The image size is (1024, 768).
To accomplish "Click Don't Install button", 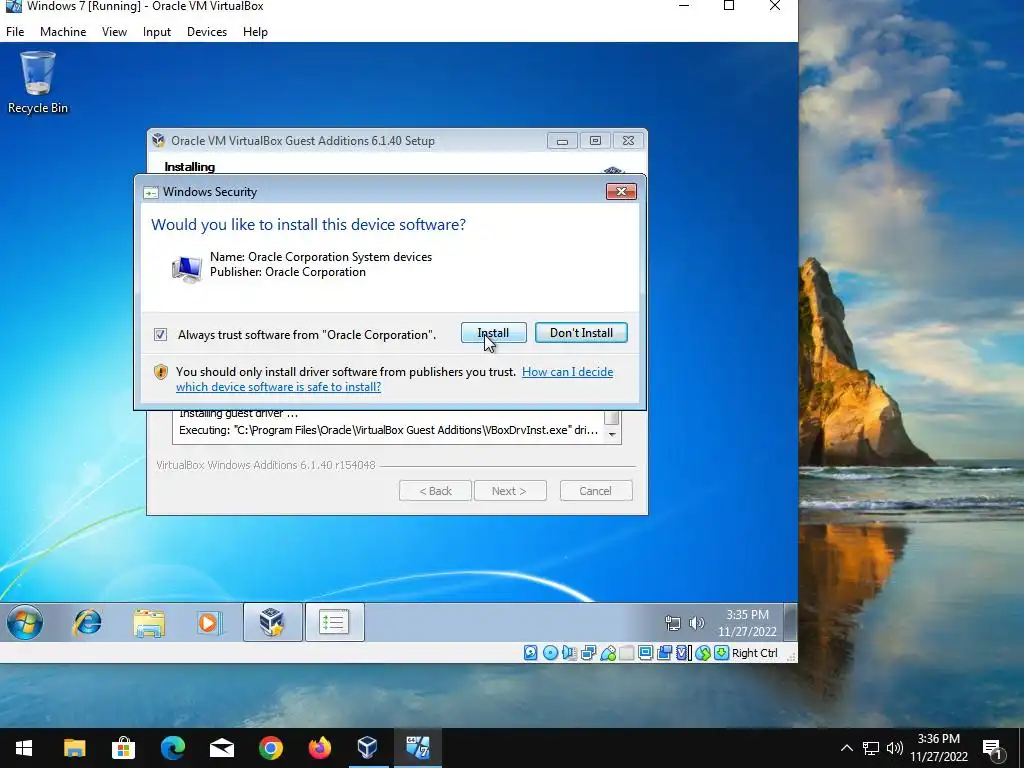I will (x=581, y=332).
